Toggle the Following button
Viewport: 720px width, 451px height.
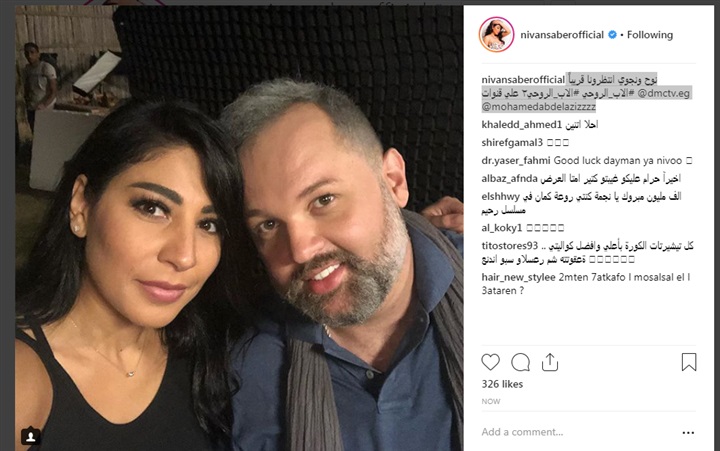click(650, 34)
